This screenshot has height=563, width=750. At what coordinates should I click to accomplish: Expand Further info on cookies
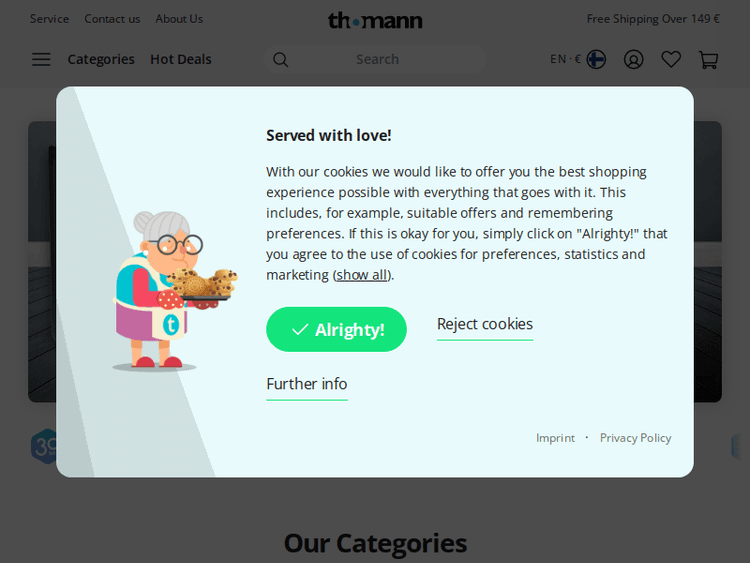307,384
